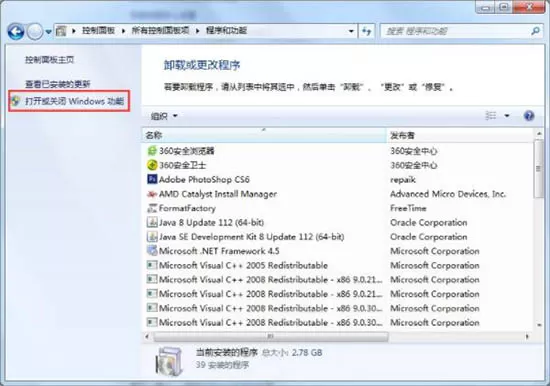The height and width of the screenshot is (386, 550).
Task: Select the 360安全浏览器 program name
Action: click(x=186, y=151)
